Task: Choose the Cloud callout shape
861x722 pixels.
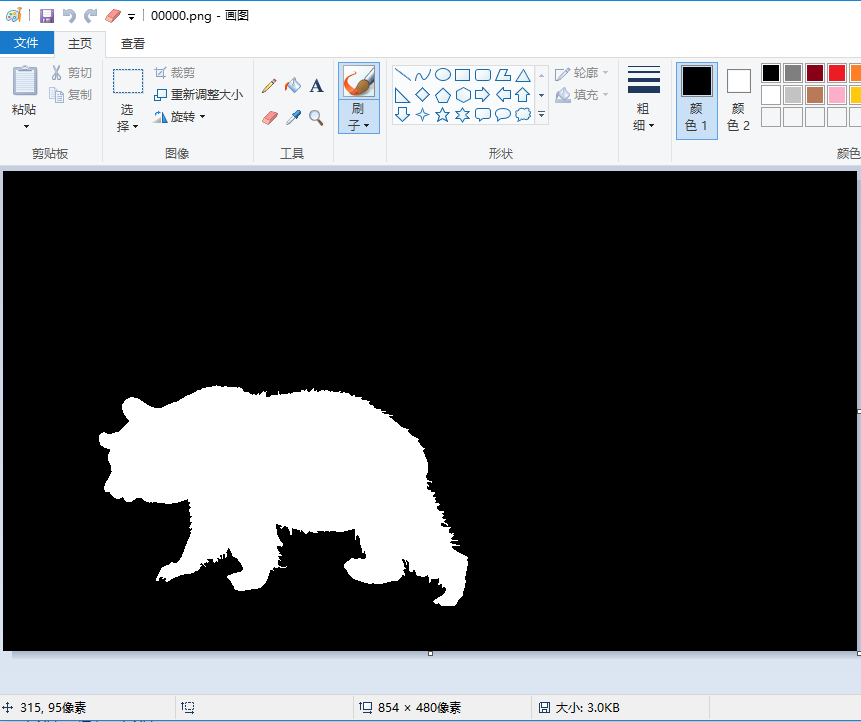Action: tap(523, 115)
